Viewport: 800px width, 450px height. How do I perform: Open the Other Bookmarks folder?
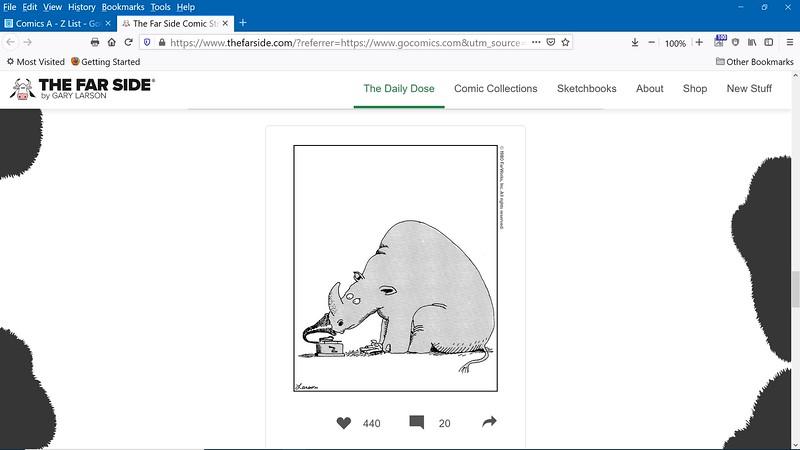[x=755, y=62]
